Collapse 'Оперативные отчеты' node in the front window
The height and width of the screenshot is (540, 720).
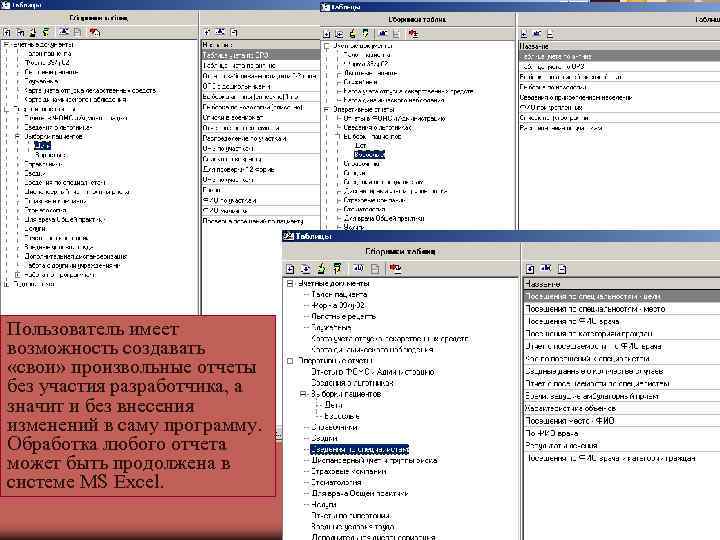coord(290,361)
